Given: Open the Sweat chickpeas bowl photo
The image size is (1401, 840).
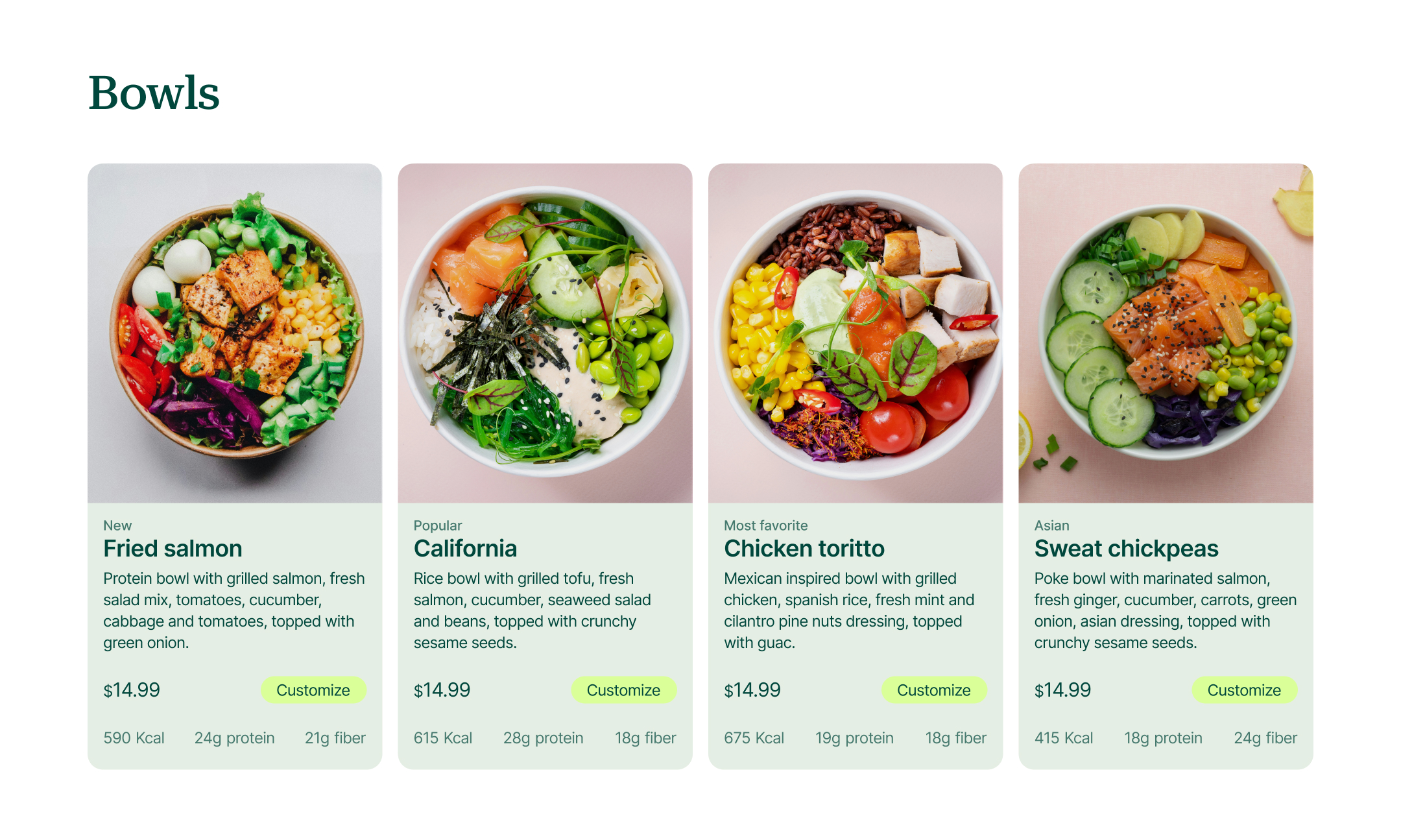Looking at the screenshot, I should pyautogui.click(x=1166, y=333).
